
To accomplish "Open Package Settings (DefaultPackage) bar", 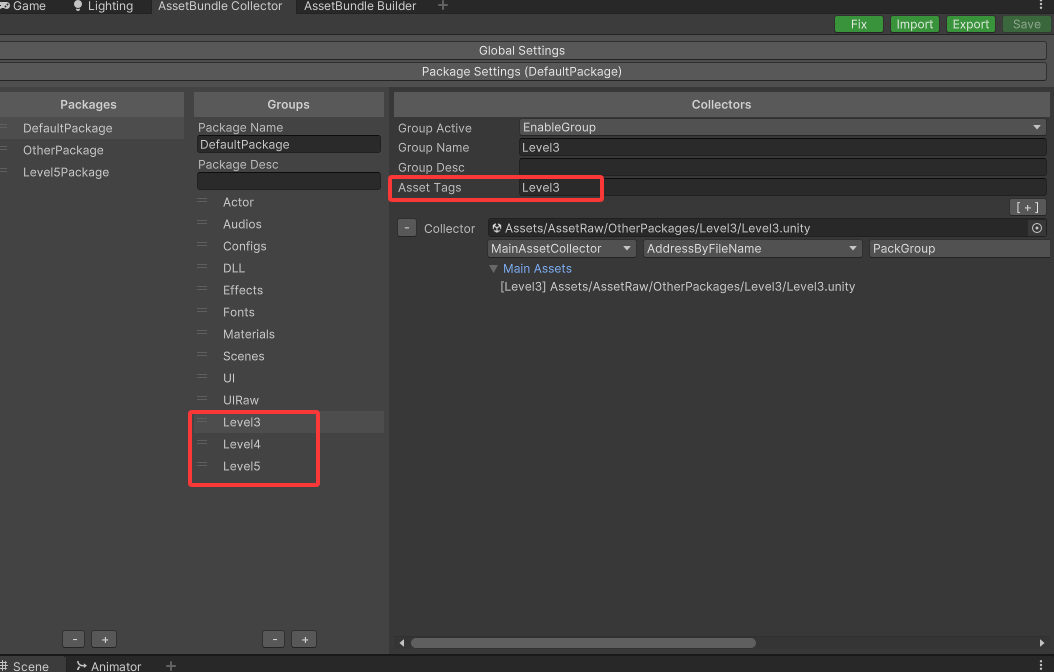I will point(522,71).
